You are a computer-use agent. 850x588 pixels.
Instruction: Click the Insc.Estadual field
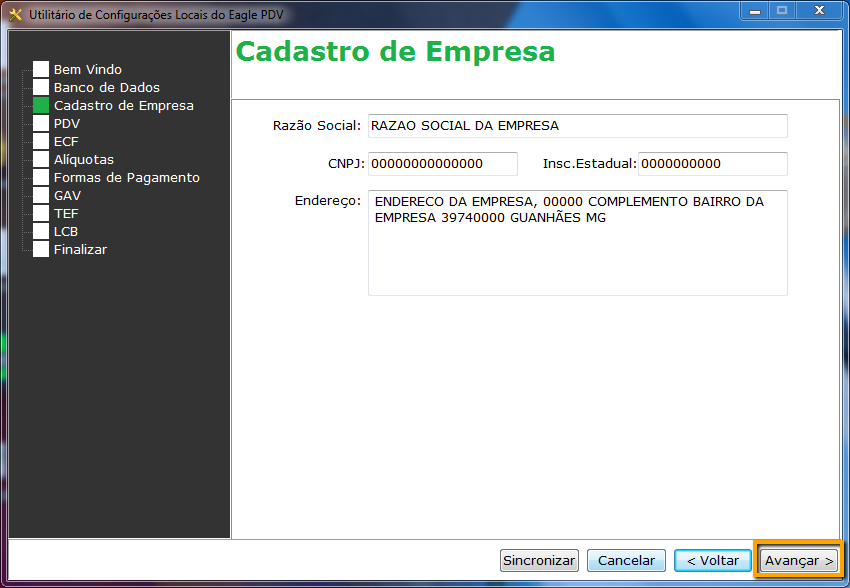(712, 164)
